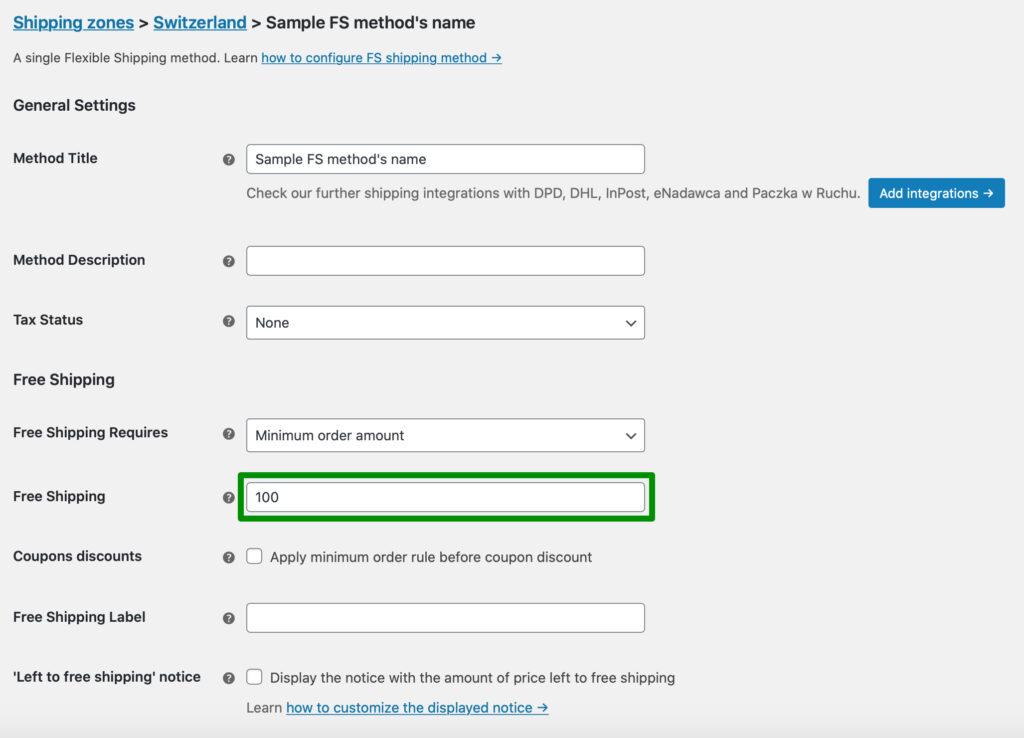
Task: Click the 'Left to free shipping' notice help icon
Action: click(x=229, y=678)
